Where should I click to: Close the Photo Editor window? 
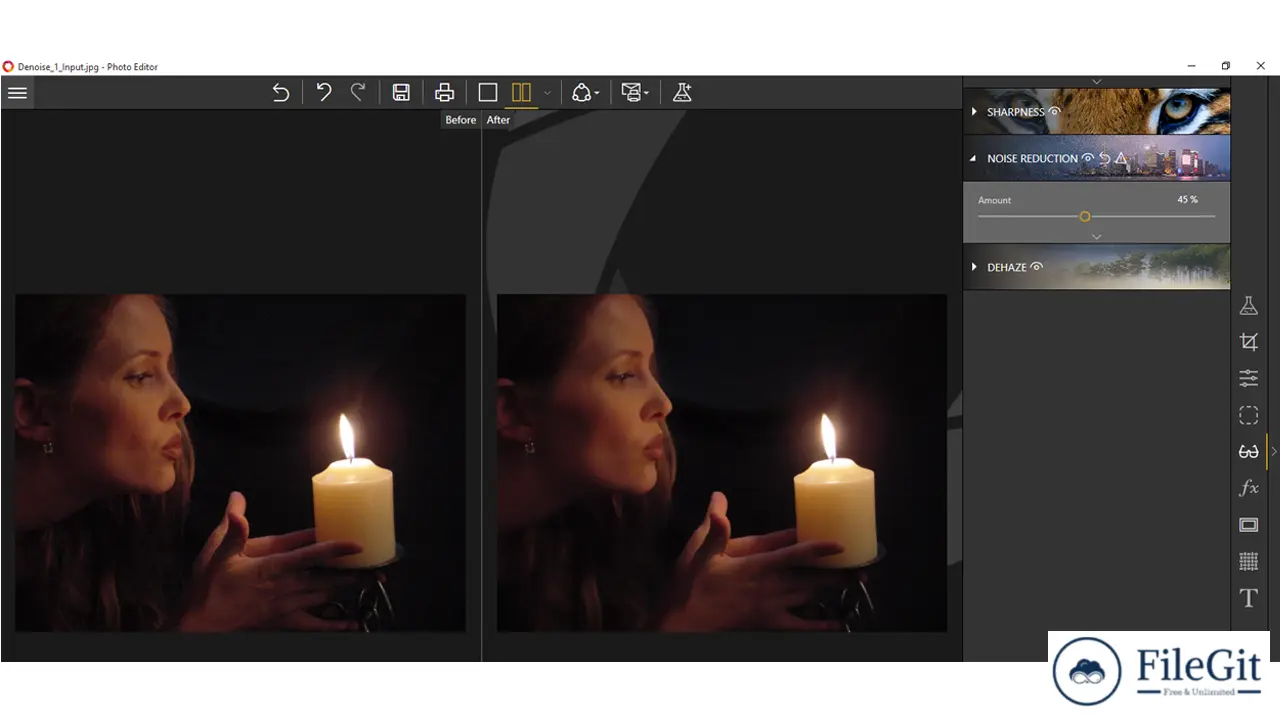pos(1261,66)
